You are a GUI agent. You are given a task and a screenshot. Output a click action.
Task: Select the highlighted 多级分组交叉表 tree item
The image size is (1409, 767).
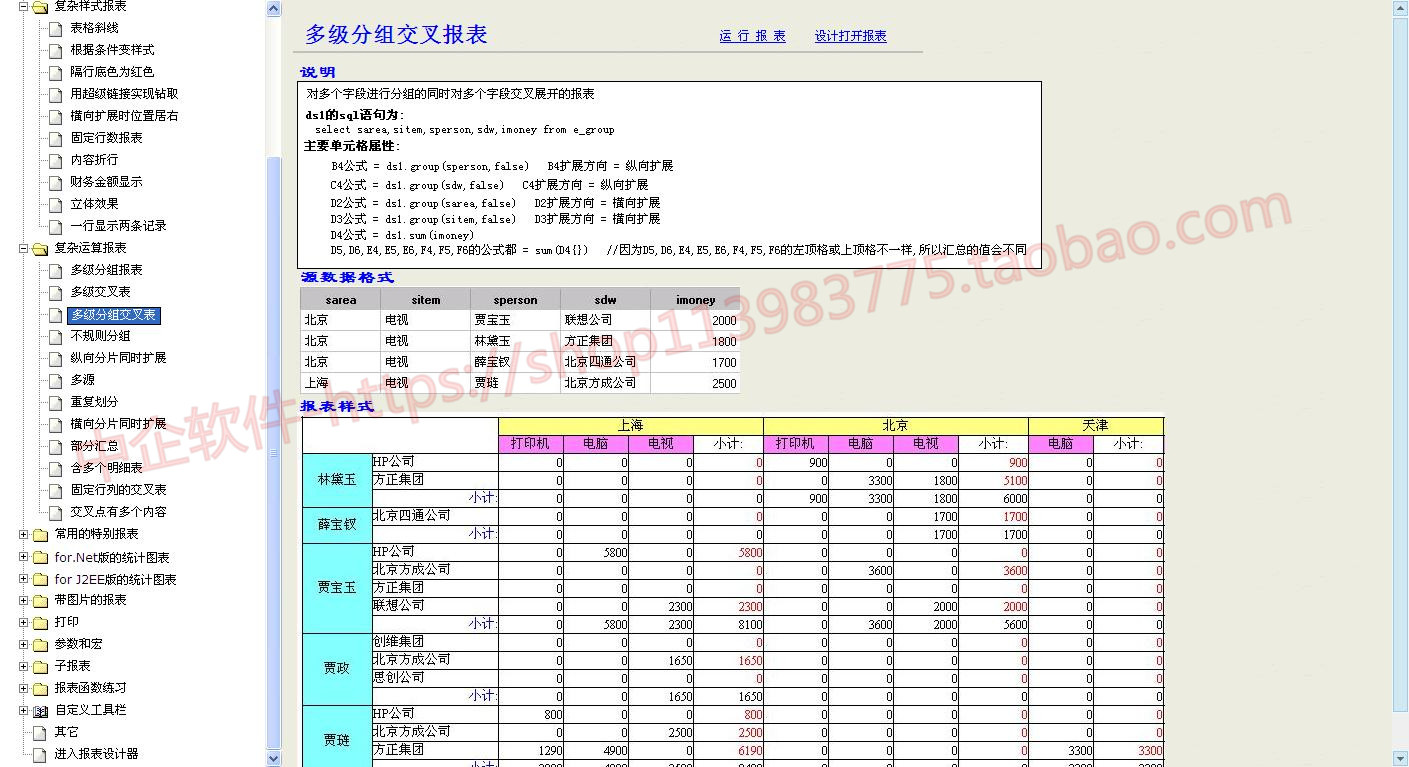click(x=113, y=315)
